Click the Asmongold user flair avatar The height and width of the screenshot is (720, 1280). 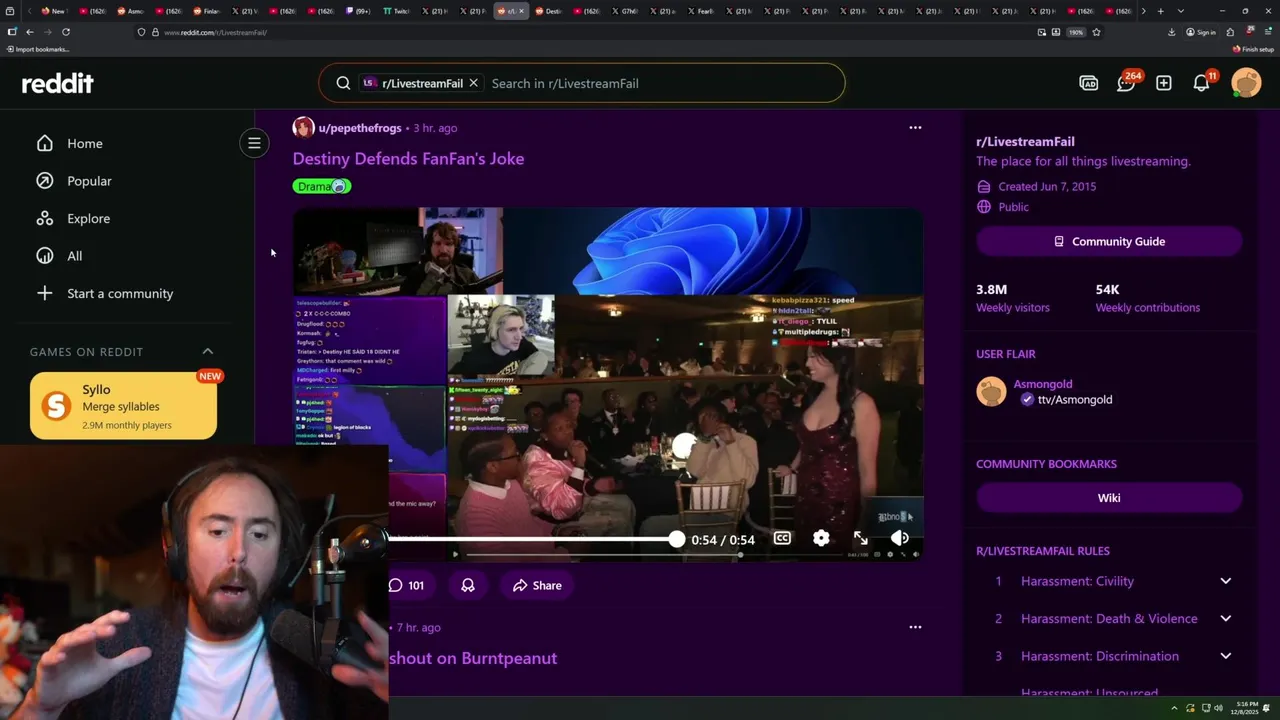click(x=991, y=392)
